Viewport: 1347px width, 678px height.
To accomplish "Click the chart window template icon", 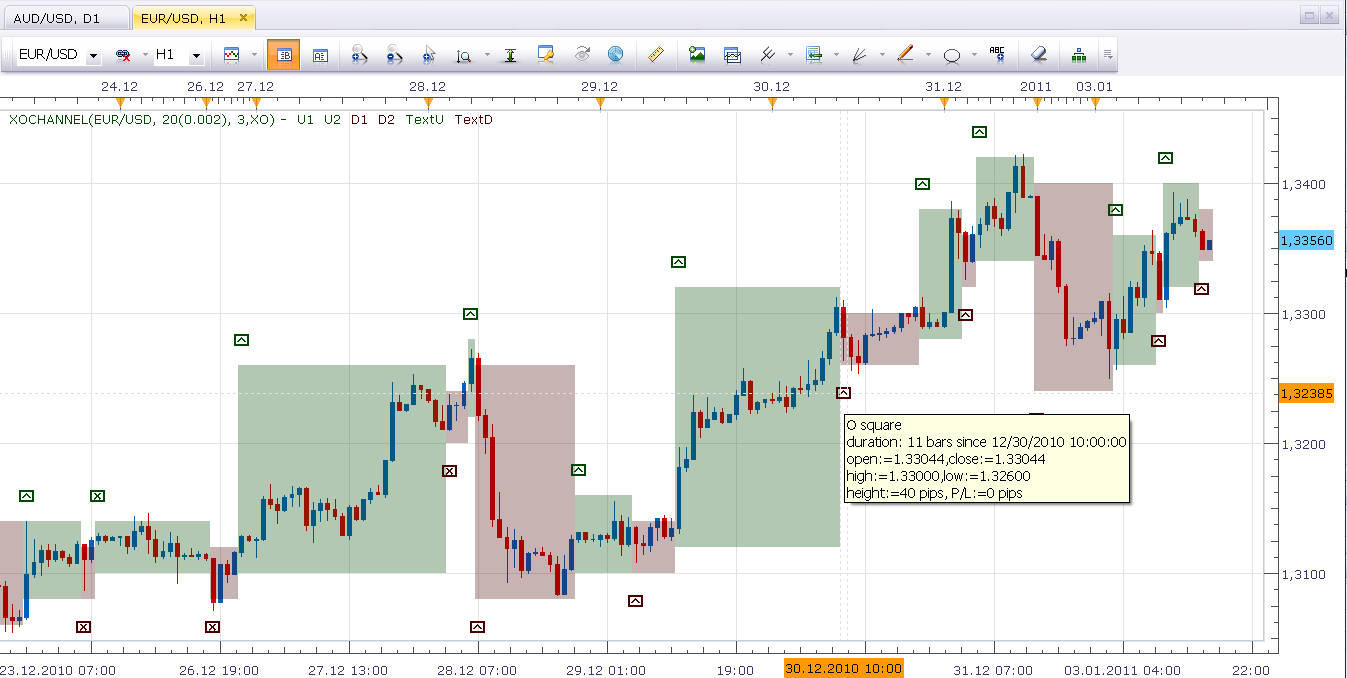I will pos(732,55).
